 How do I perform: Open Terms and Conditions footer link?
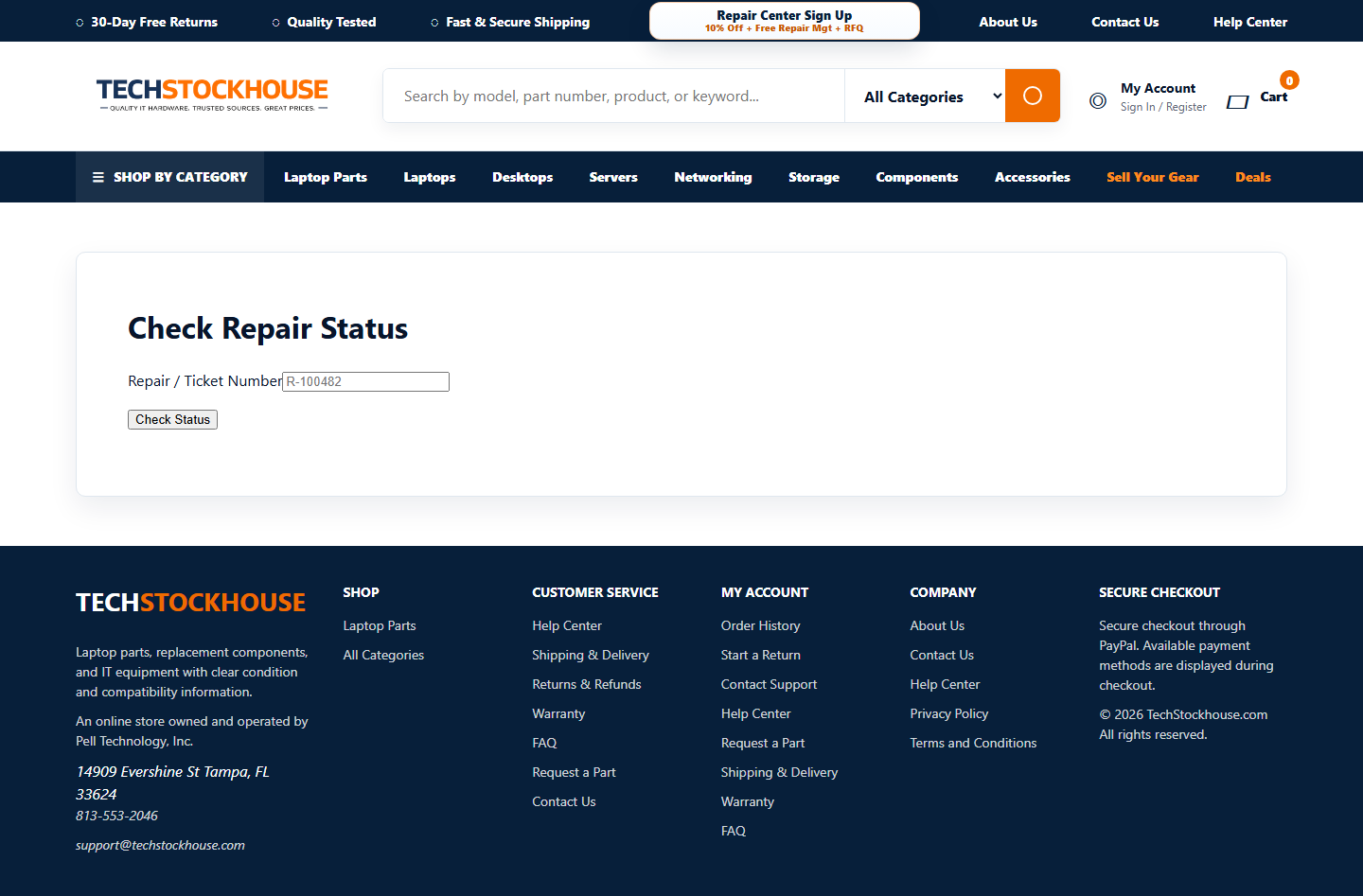click(x=973, y=743)
